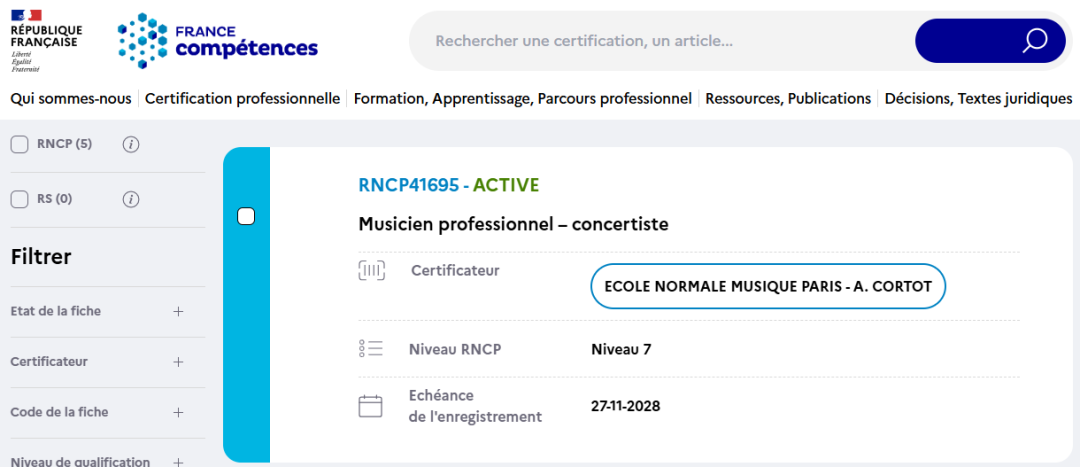Open the Certification professionnelle menu
Screen dimensions: 1080x467
click(242, 99)
